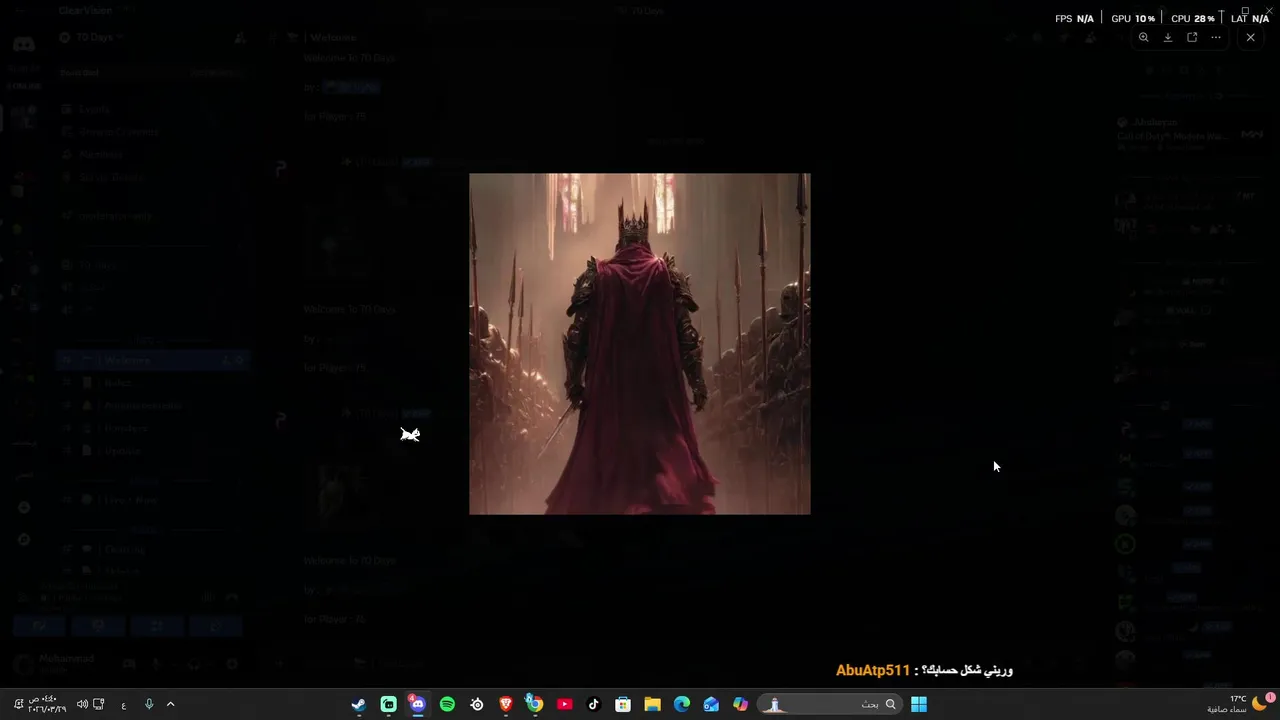Launch Microsoft Edge from taskbar
The height and width of the screenshot is (720, 1280).
(682, 704)
